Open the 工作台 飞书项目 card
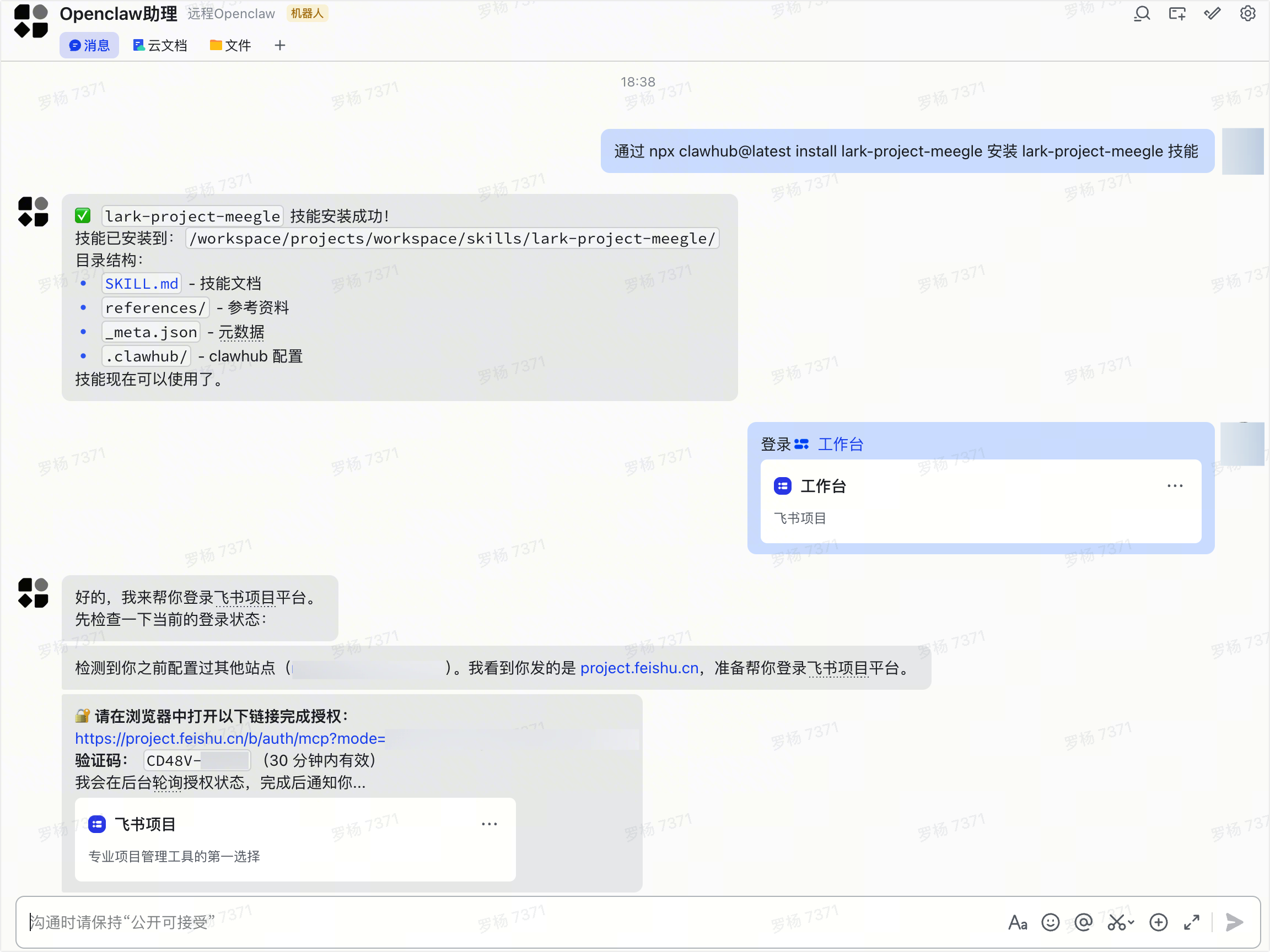This screenshot has width=1270, height=952. click(x=981, y=501)
